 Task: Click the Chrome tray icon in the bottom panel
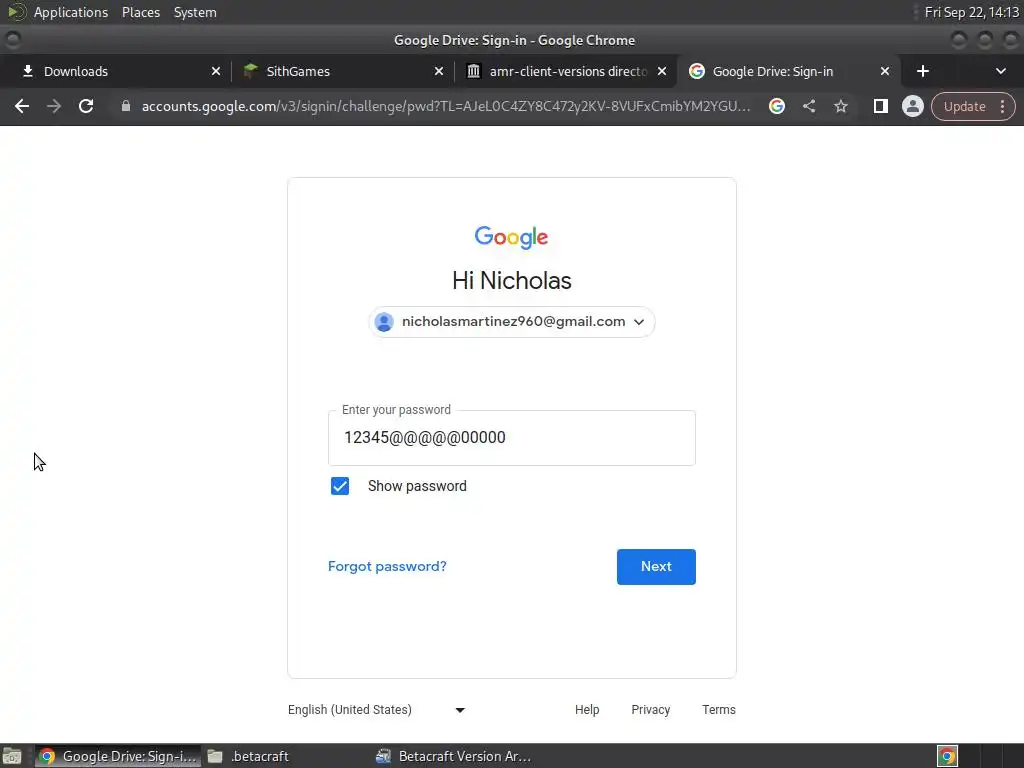947,756
